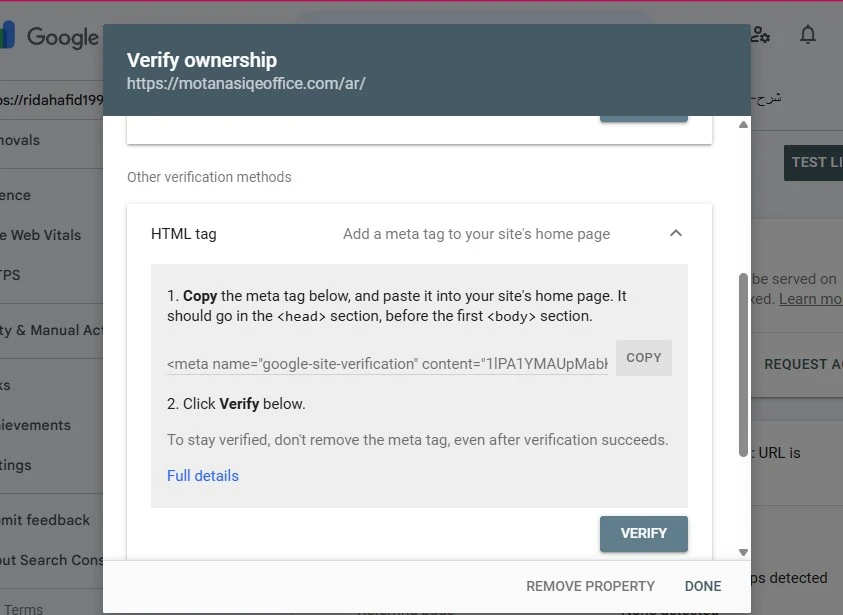Screen dimensions: 843x615
Task: Click the dialog's vertical scrollbar thumb
Action: (x=743, y=365)
